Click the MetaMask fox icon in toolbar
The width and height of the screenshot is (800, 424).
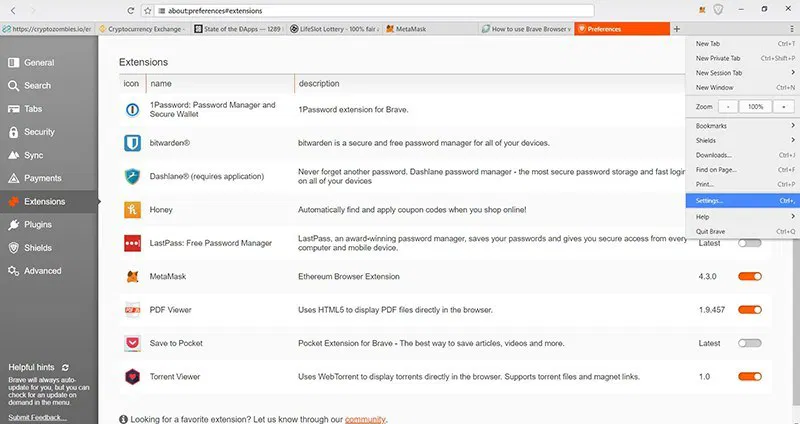[703, 10]
